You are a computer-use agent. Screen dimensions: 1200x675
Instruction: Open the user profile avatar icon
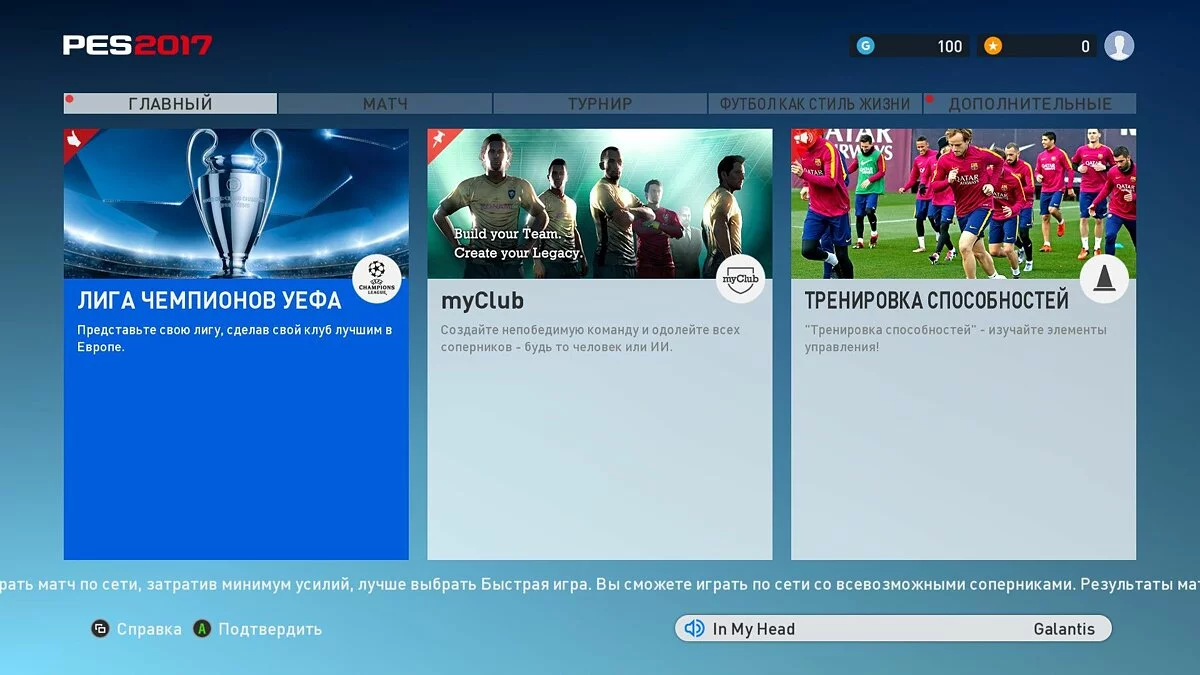1119,45
